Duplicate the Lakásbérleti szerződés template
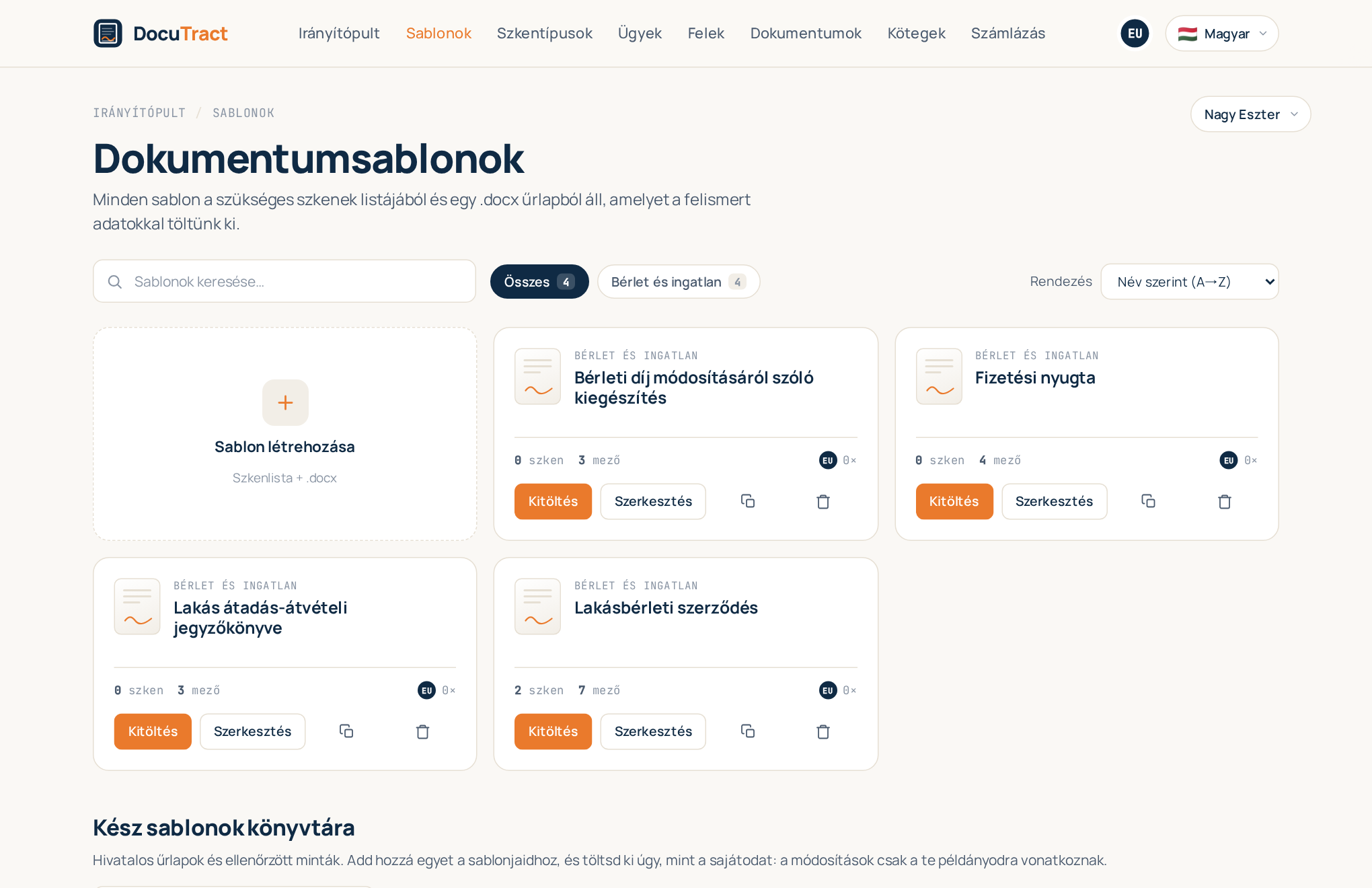Viewport: 1372px width, 888px height. tap(748, 731)
